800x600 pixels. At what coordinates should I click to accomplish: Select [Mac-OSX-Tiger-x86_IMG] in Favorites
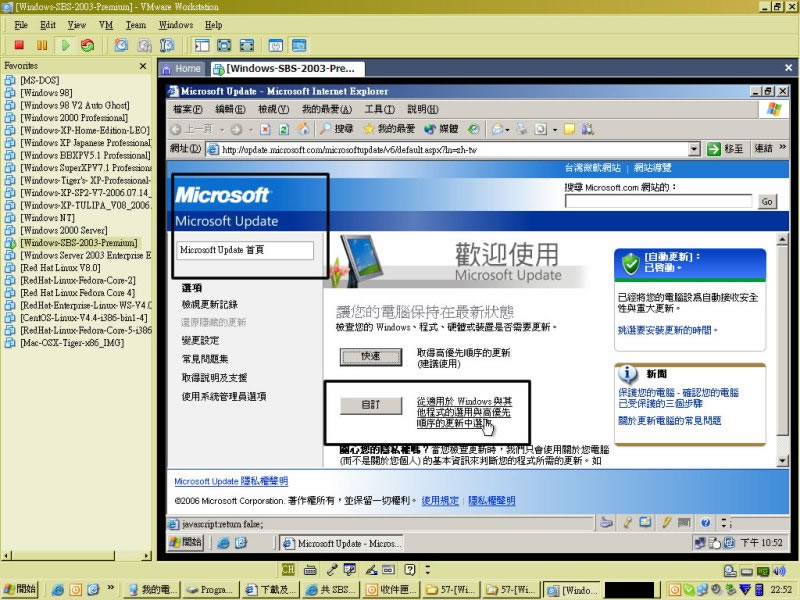coord(72,343)
